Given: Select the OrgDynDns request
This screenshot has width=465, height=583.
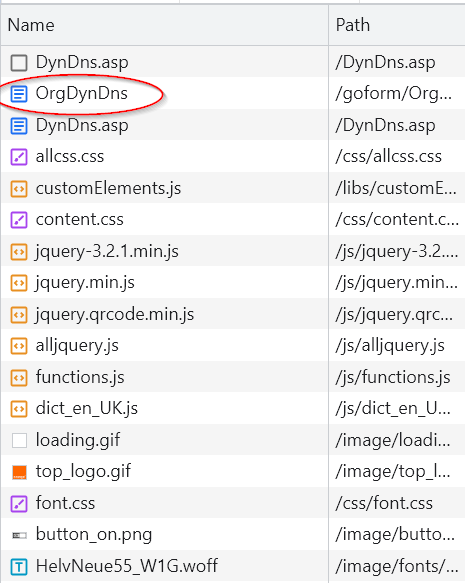Looking at the screenshot, I should [x=81, y=94].
